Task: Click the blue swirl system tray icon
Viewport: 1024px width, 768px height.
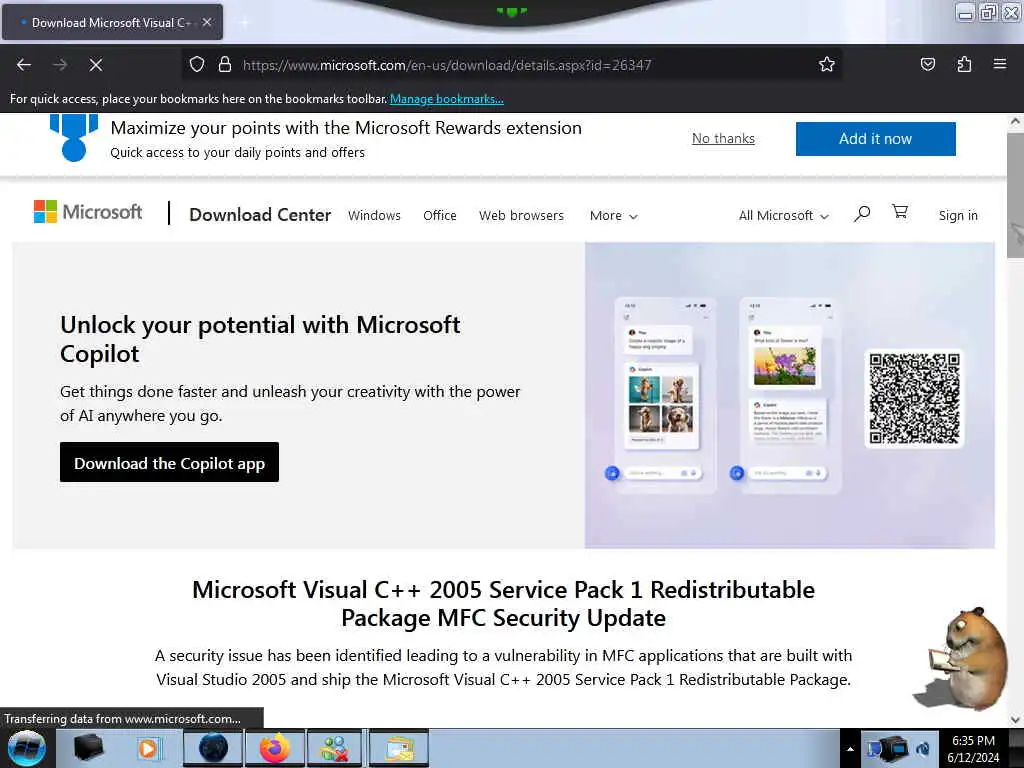Action: click(923, 749)
